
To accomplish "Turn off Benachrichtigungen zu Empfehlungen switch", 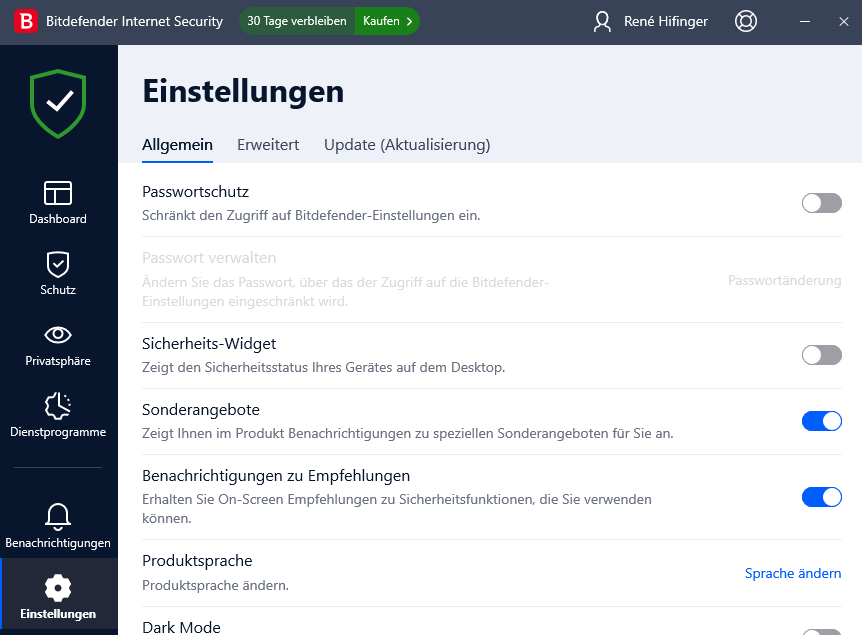I will [x=821, y=497].
